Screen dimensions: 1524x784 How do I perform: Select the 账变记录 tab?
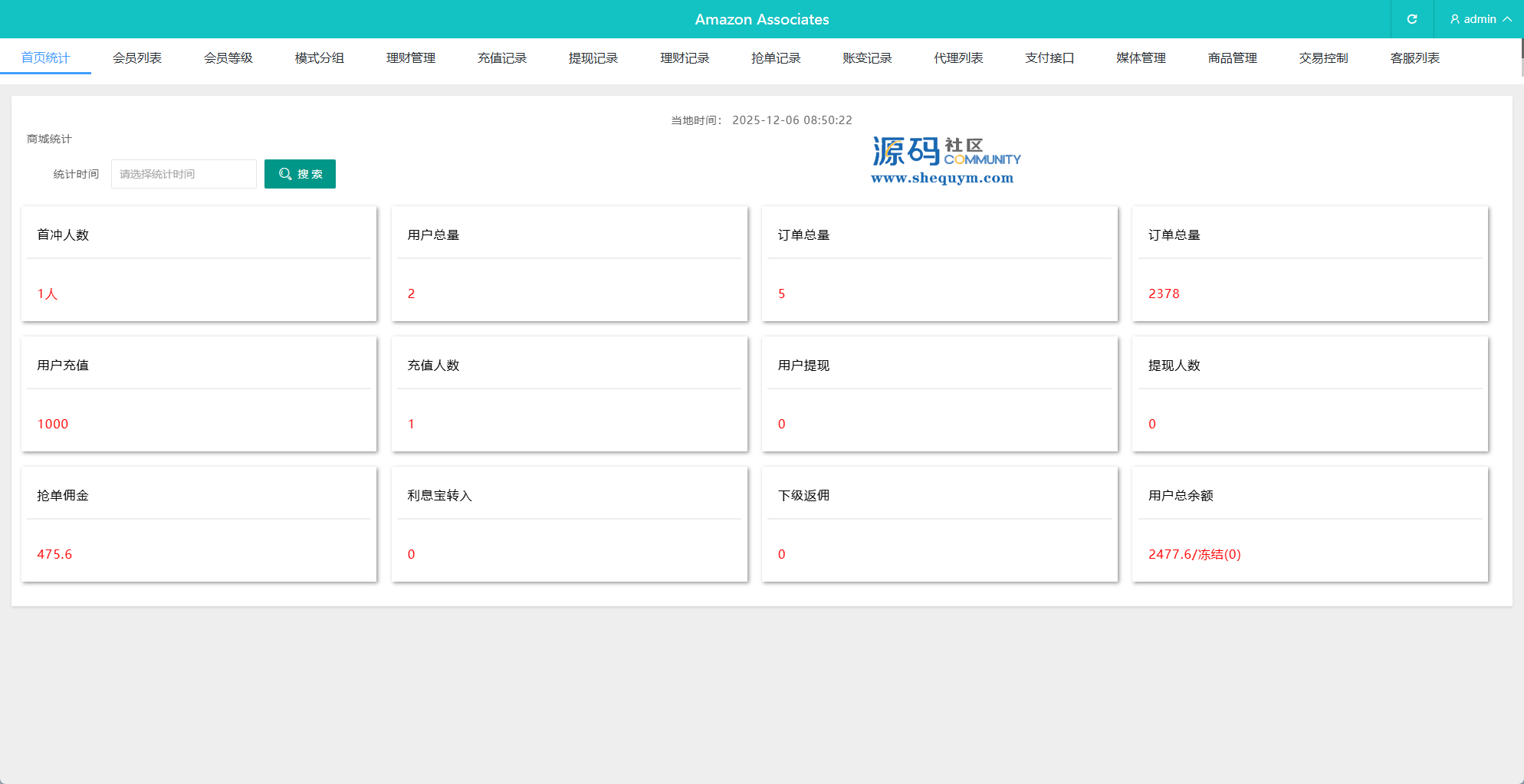click(867, 58)
